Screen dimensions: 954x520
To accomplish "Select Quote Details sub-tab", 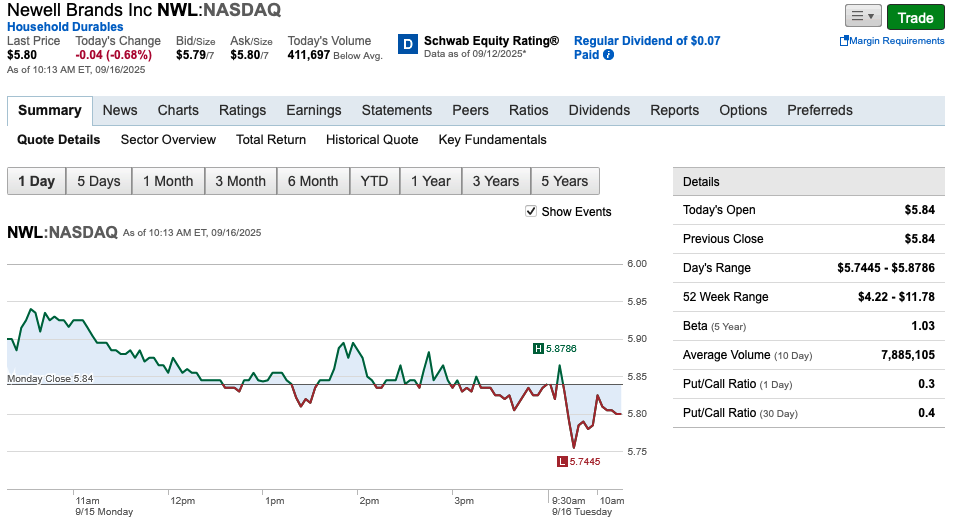I will tap(58, 140).
